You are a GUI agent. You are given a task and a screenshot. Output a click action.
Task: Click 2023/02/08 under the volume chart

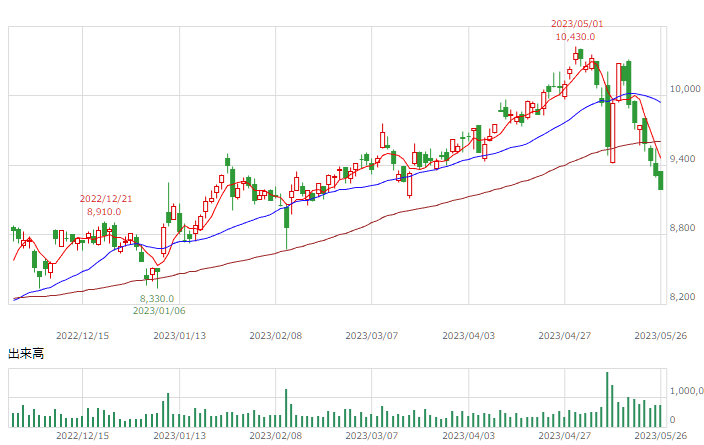[x=276, y=436]
